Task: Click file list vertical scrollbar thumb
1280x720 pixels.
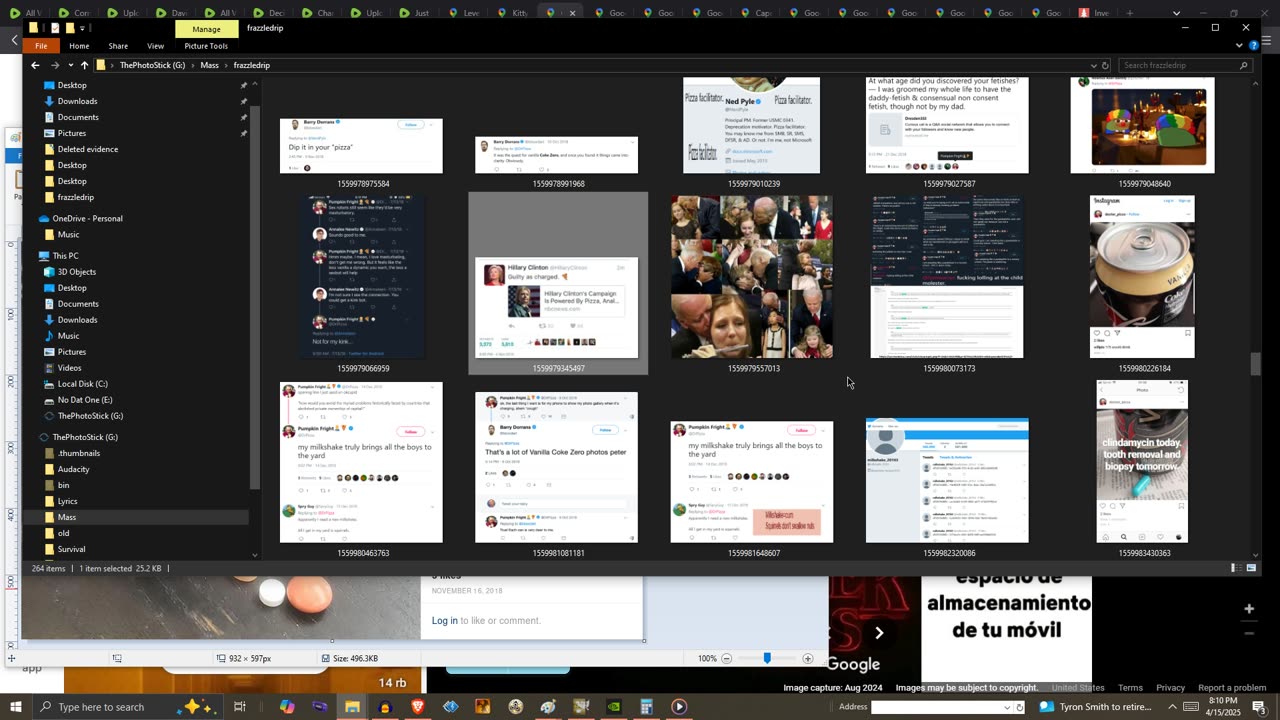Action: click(1256, 364)
